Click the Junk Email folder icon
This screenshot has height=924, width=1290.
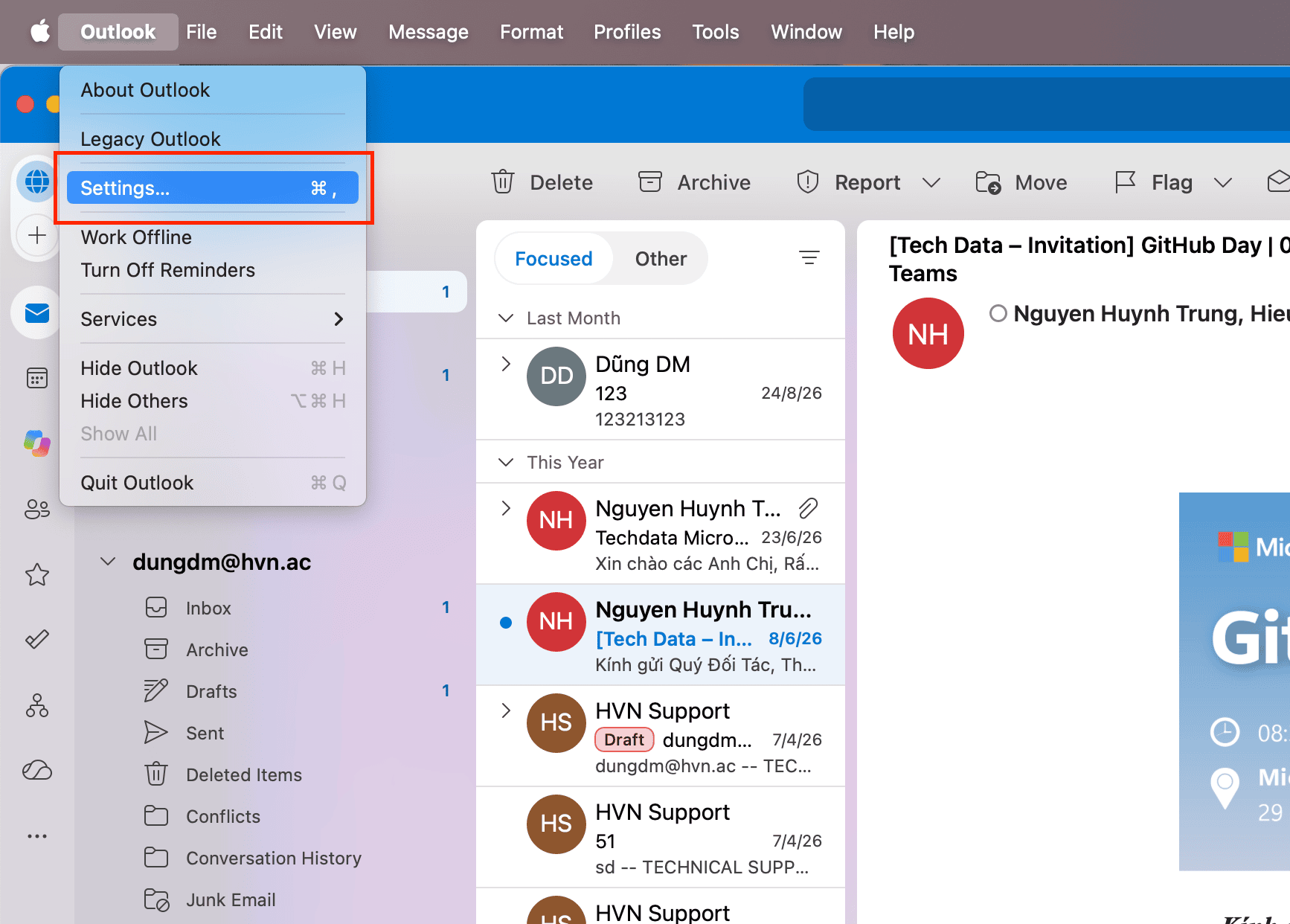click(156, 899)
